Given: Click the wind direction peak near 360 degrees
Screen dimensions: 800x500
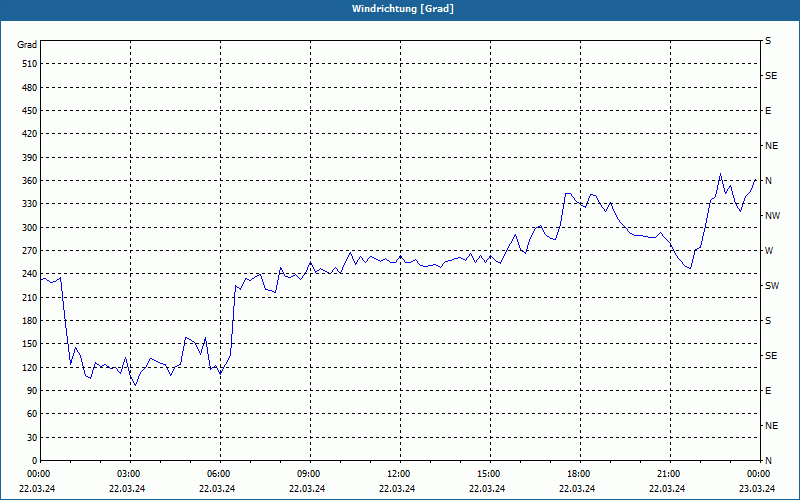Looking at the screenshot, I should click(720, 173).
